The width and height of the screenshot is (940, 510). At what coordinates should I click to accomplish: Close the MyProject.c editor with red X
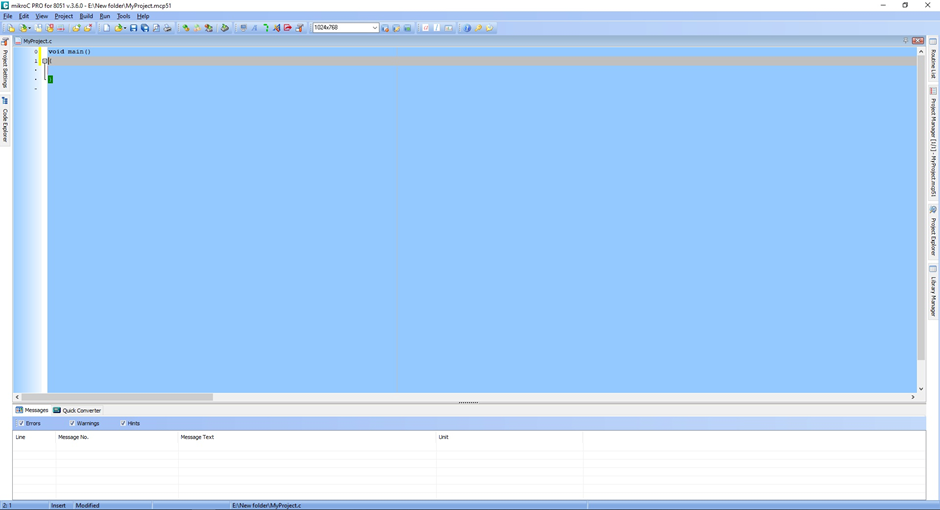tap(918, 41)
